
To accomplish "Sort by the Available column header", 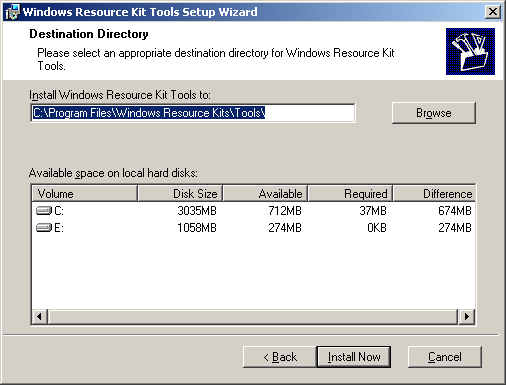I will tap(265, 193).
